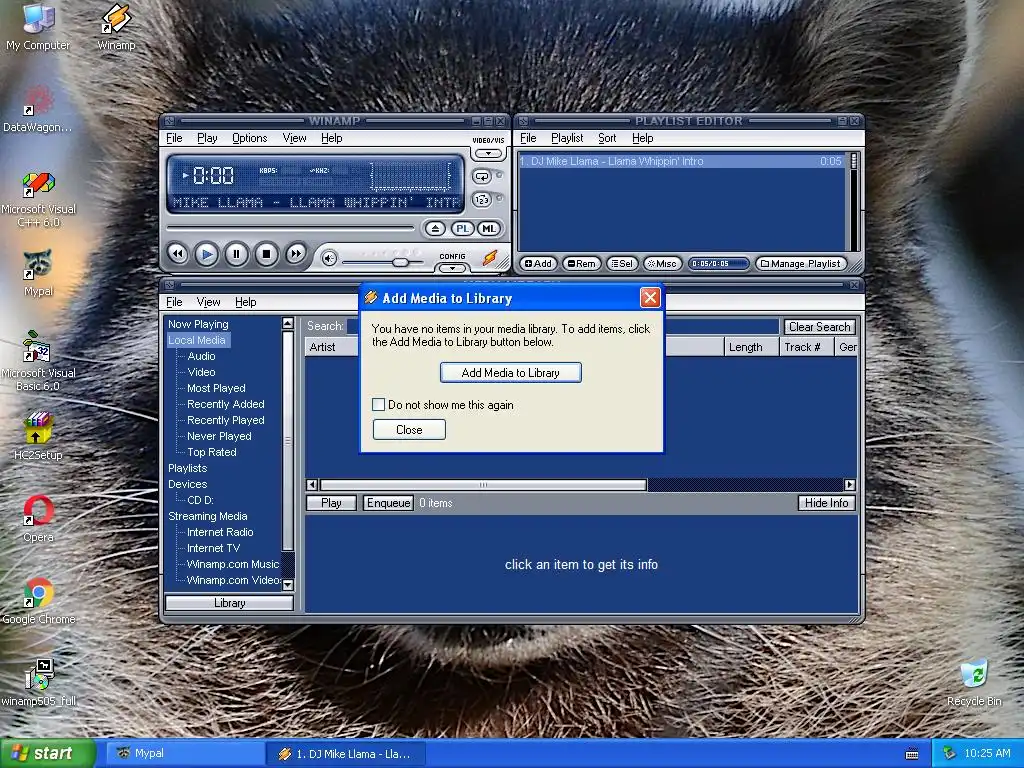1024x768 pixels.
Task: Select Internet Radio in Streaming Media
Action: tap(220, 532)
